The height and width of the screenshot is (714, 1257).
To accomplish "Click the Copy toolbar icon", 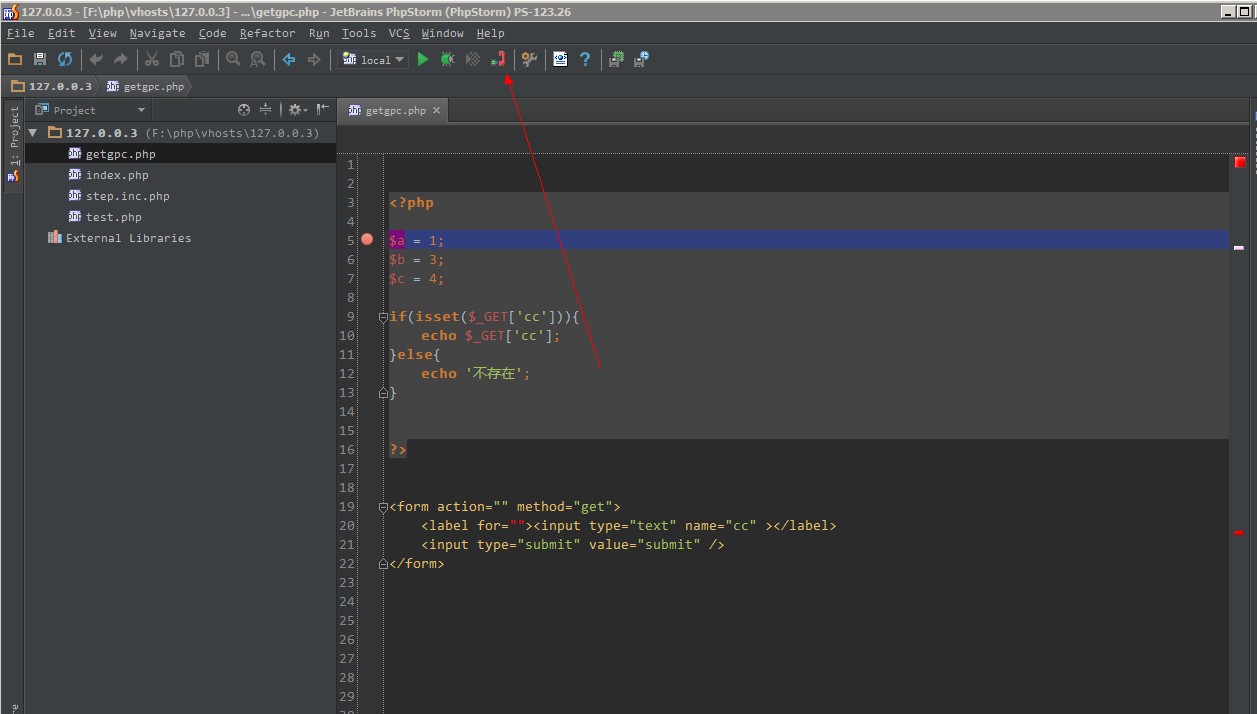I will tap(177, 60).
